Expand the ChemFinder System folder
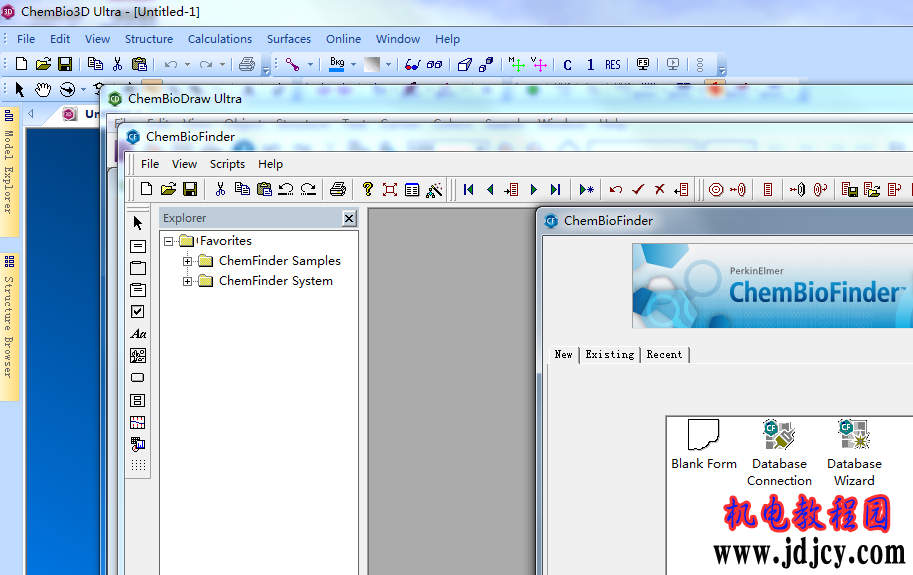 pos(187,282)
